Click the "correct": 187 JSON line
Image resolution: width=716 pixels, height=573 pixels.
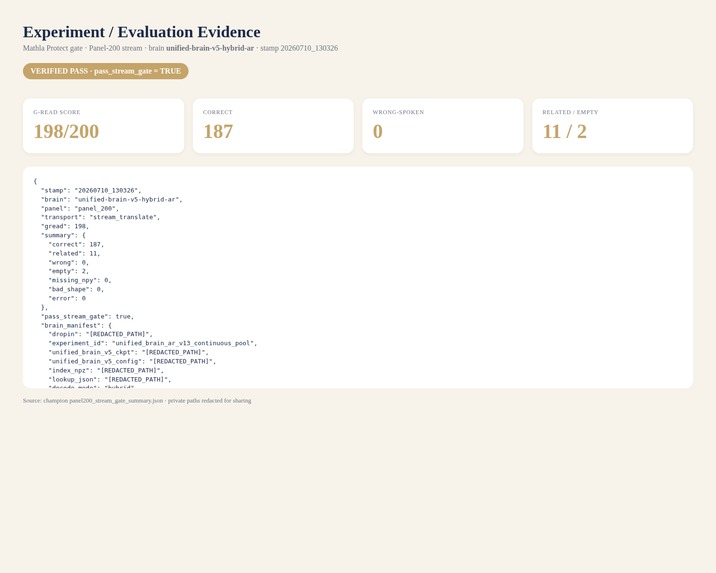76,244
